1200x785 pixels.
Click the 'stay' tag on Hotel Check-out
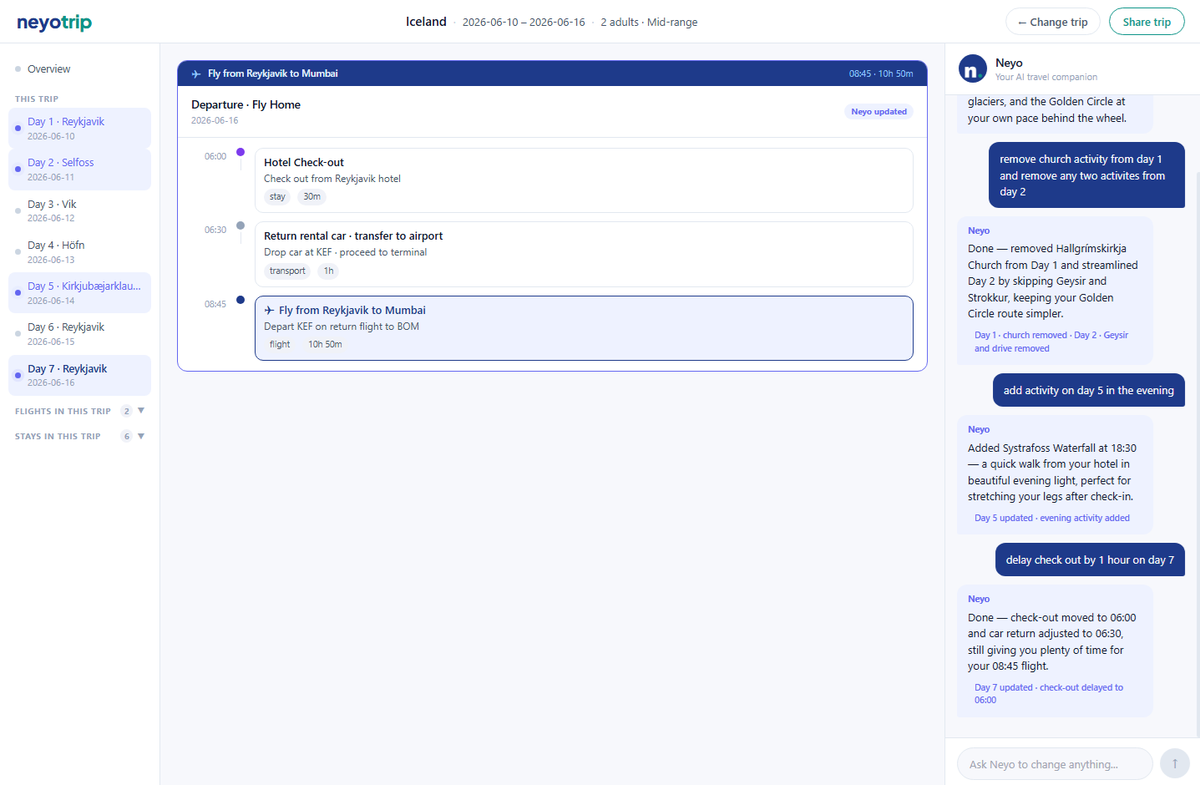click(x=277, y=197)
